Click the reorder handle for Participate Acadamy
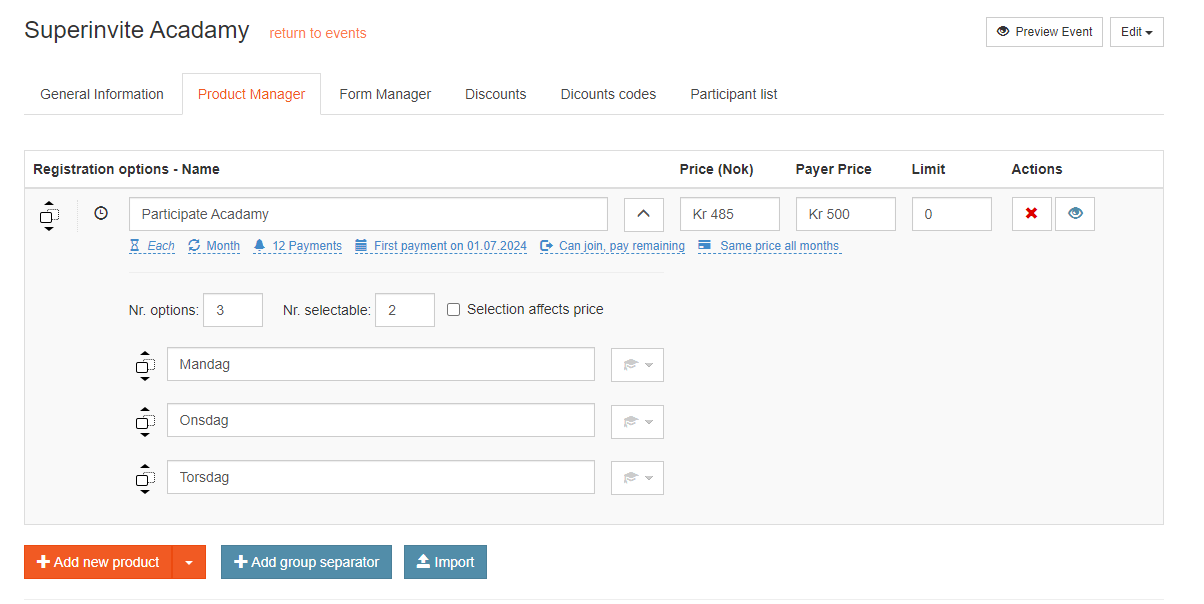Viewport: 1204px width, 604px height. point(49,215)
